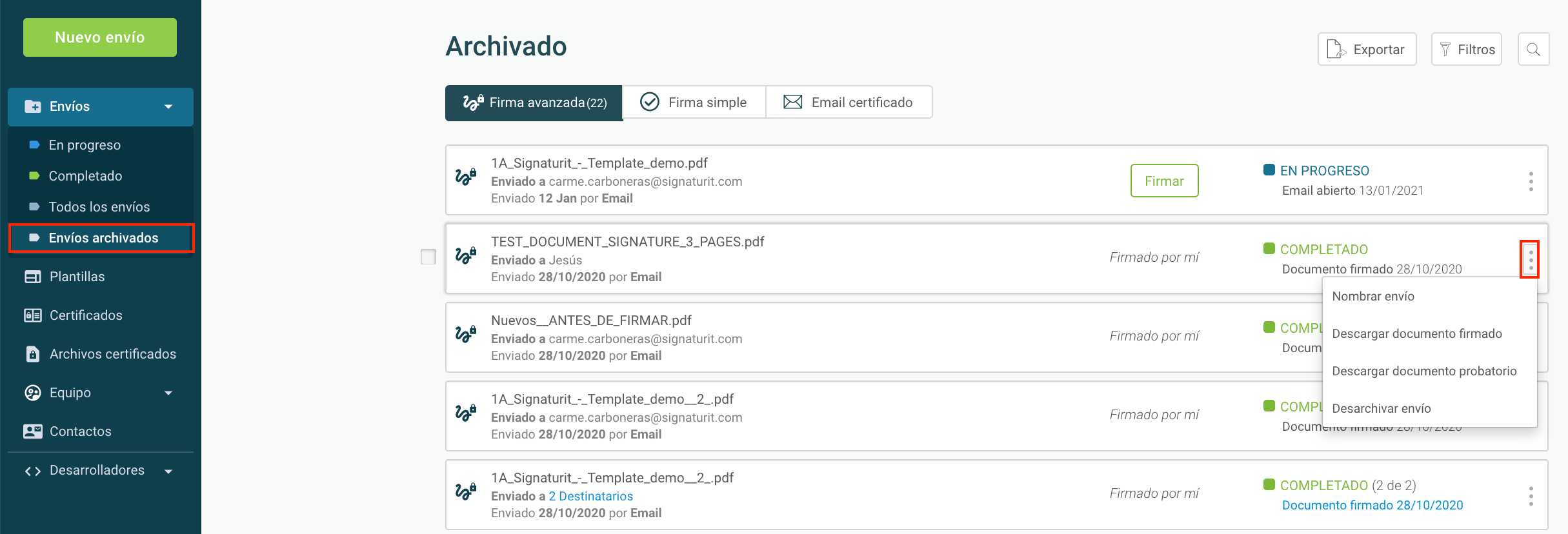Choose Descargar documento probatorio
This screenshot has height=534, width=1568.
1424,371
